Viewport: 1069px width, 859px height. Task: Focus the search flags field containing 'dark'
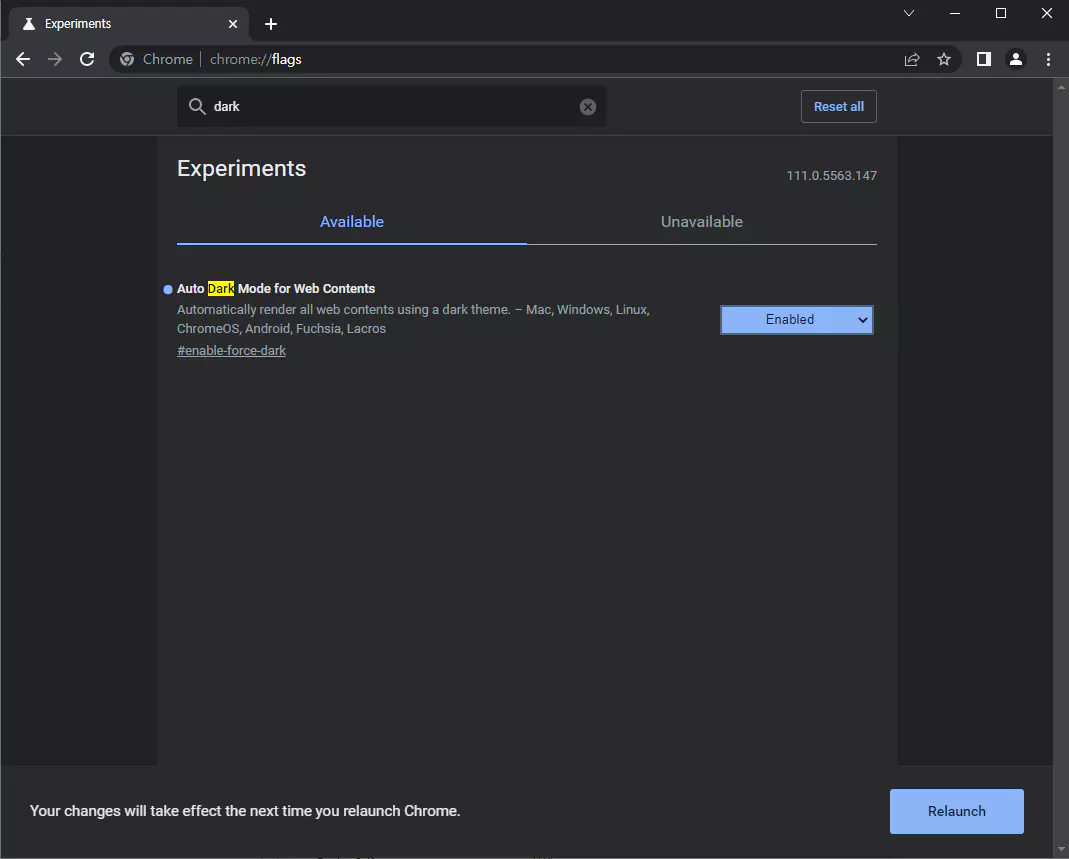pos(391,106)
